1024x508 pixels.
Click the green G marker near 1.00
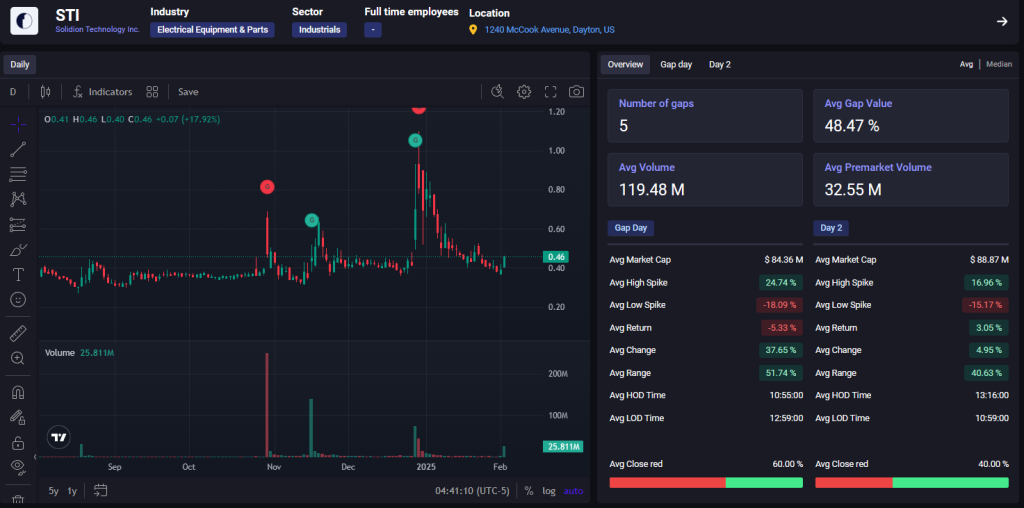[415, 140]
